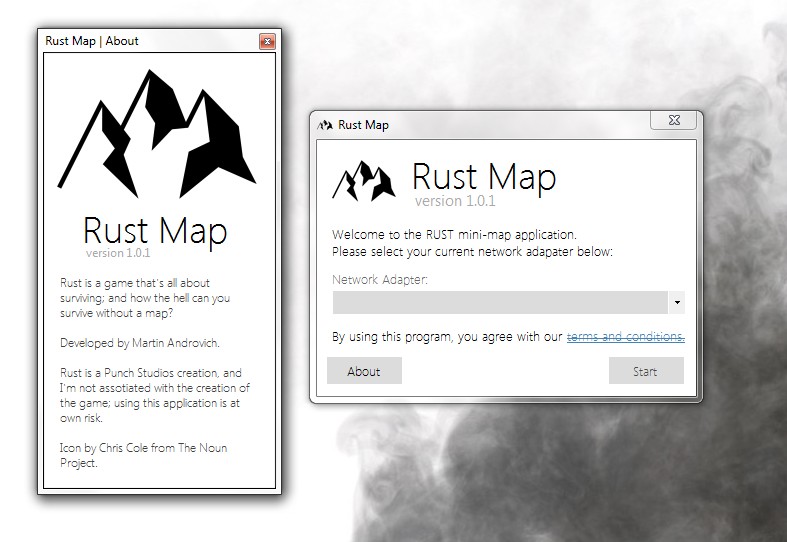Click the "Welcome to the RUST mini-map" text
The image size is (787, 542).
pyautogui.click(x=454, y=234)
